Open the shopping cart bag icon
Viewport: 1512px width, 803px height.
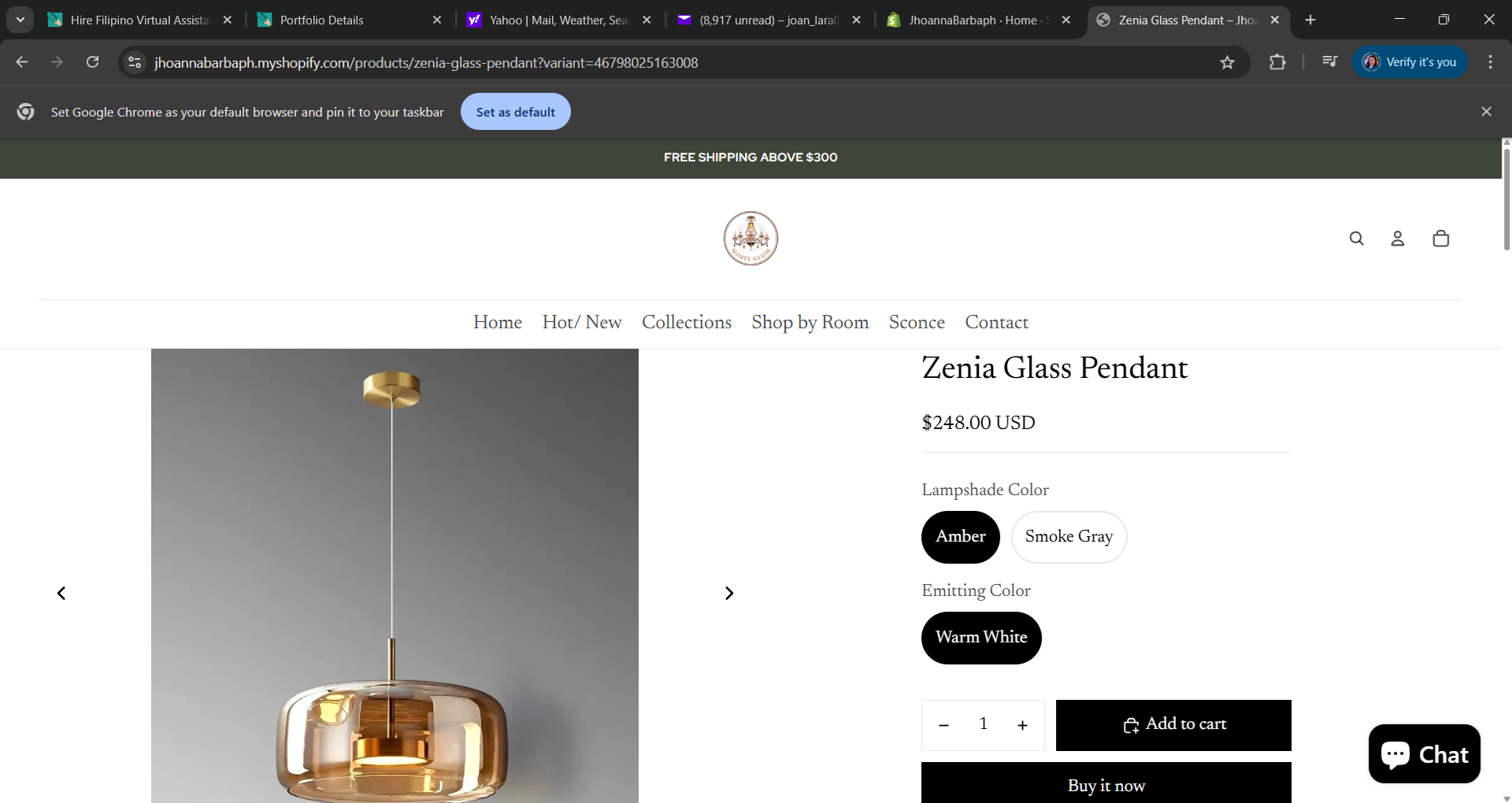coord(1441,239)
